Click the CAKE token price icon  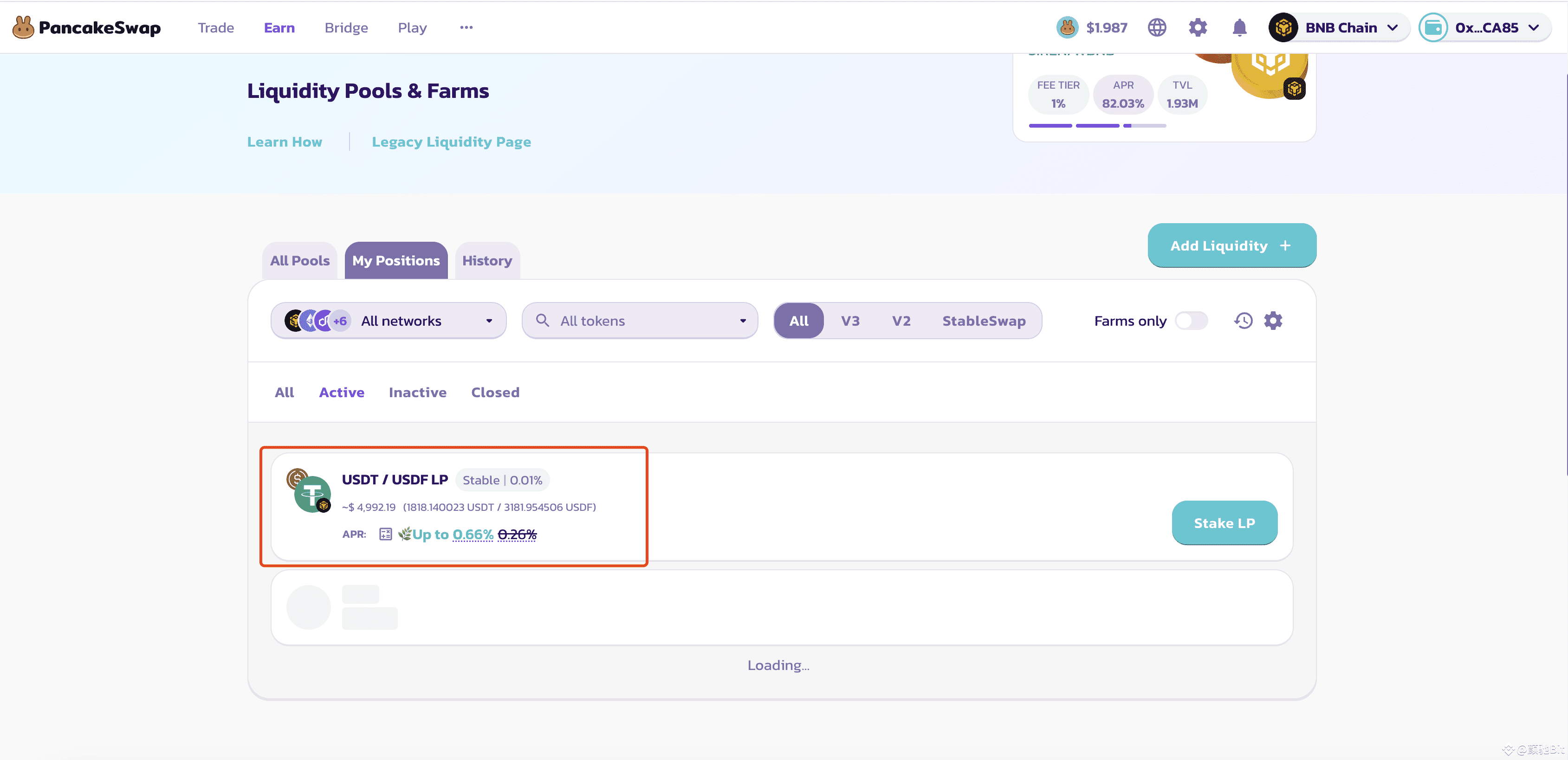point(1067,27)
